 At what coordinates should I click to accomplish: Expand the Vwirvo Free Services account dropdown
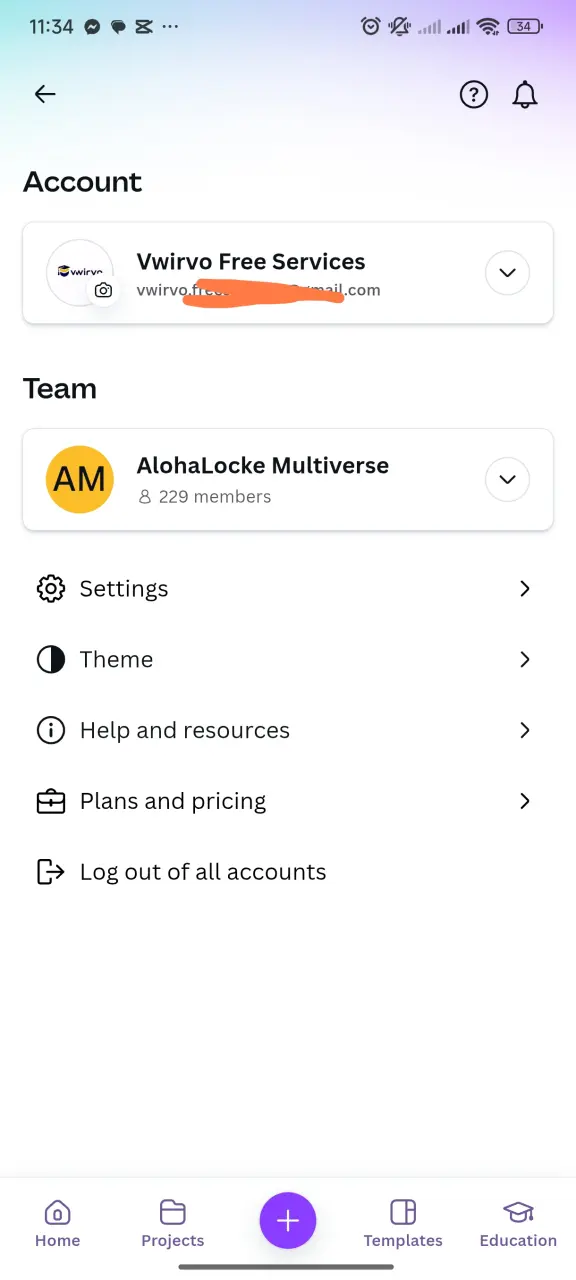click(507, 273)
